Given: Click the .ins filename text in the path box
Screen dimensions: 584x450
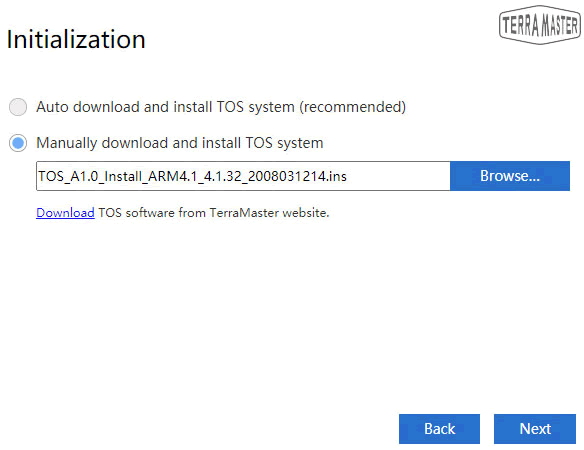Looking at the screenshot, I should 193,176.
